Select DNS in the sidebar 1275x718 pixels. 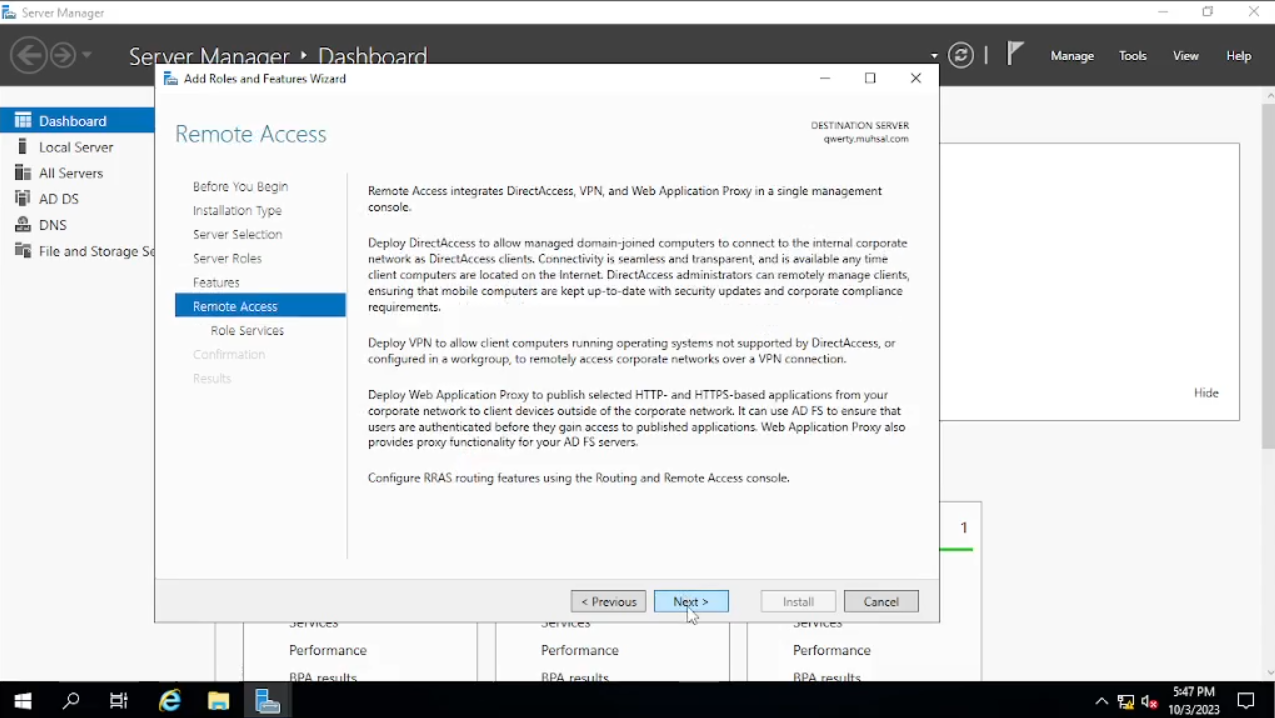point(52,225)
